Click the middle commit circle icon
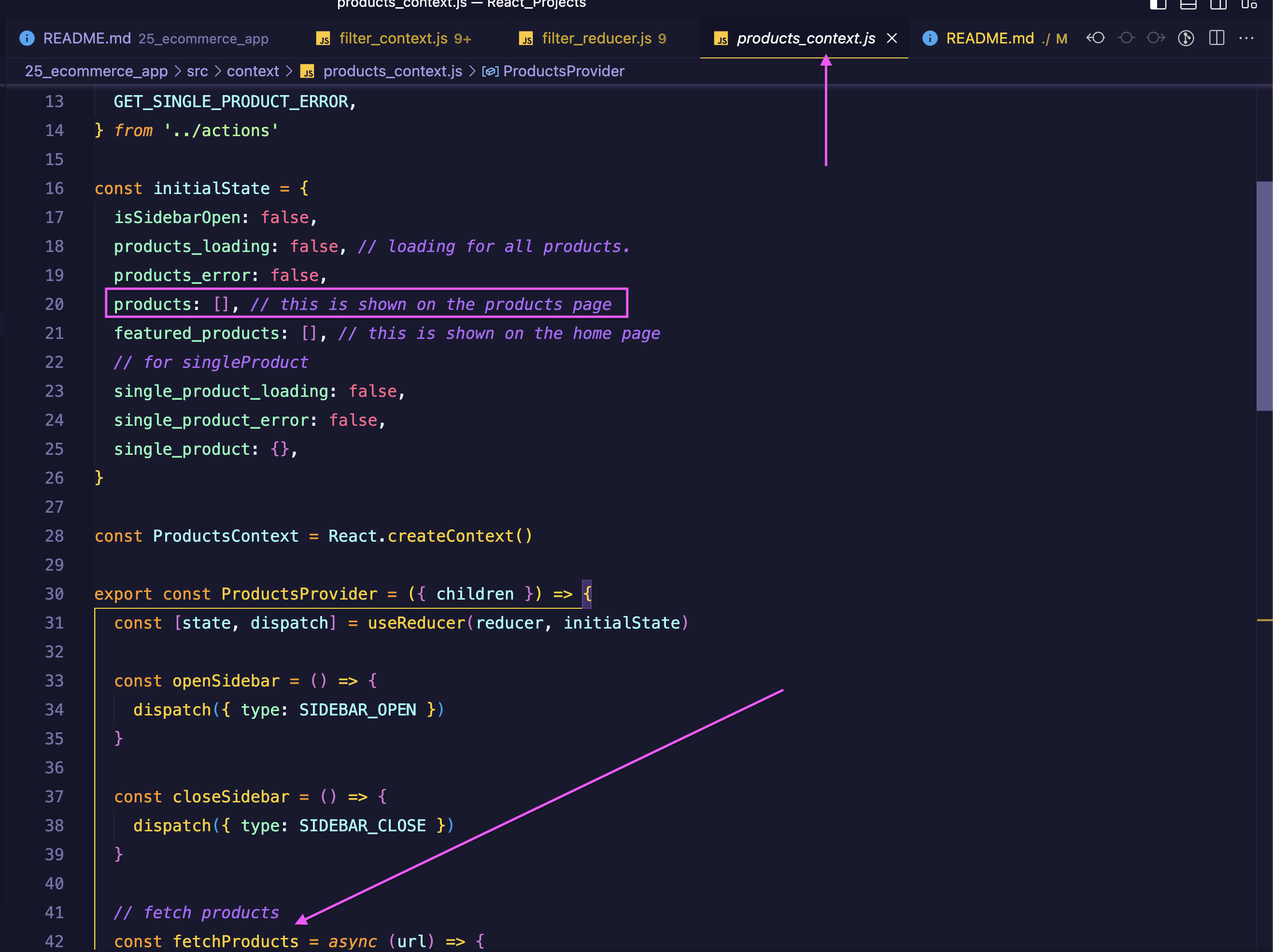Image resolution: width=1273 pixels, height=952 pixels. coord(1126,38)
